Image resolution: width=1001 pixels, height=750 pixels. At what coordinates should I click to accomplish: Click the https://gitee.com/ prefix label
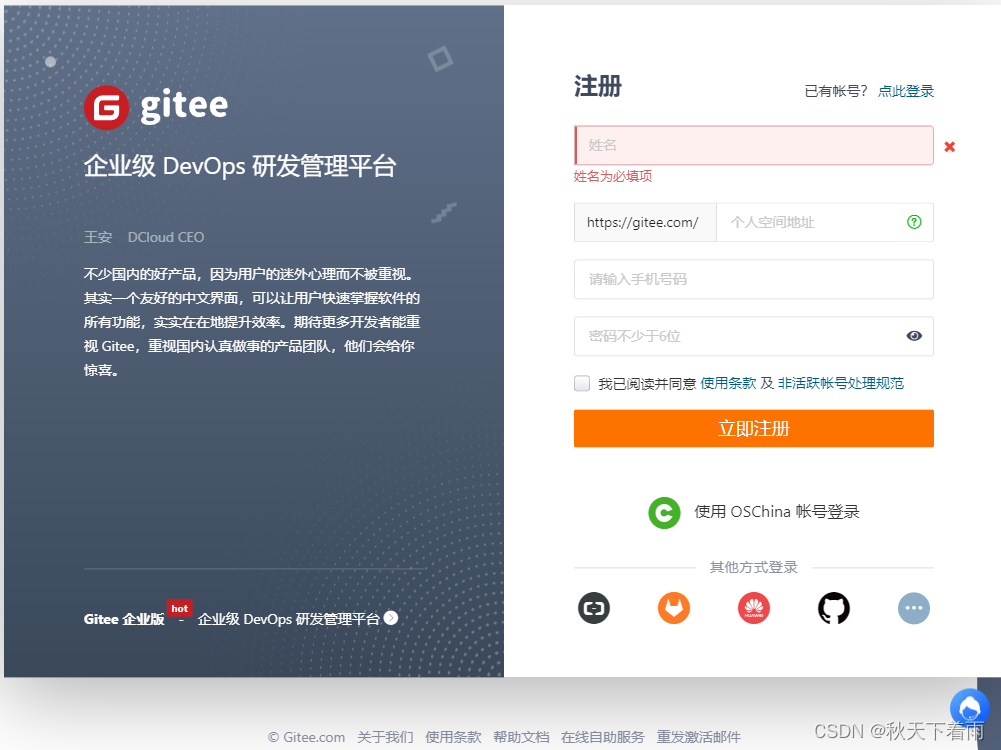(x=645, y=222)
